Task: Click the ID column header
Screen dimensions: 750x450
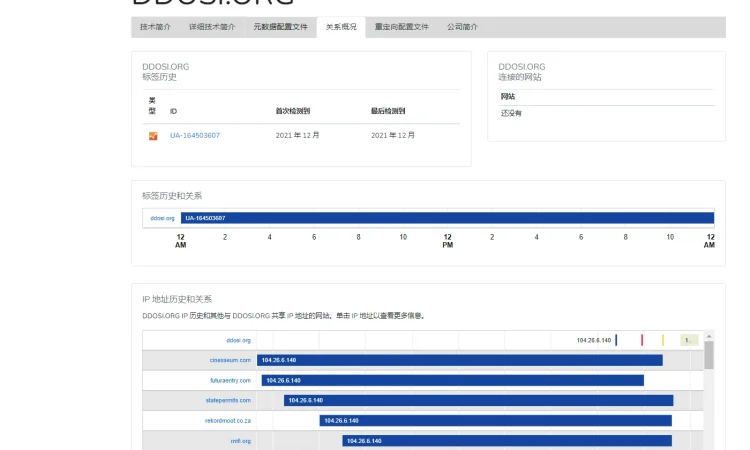Action: point(173,111)
